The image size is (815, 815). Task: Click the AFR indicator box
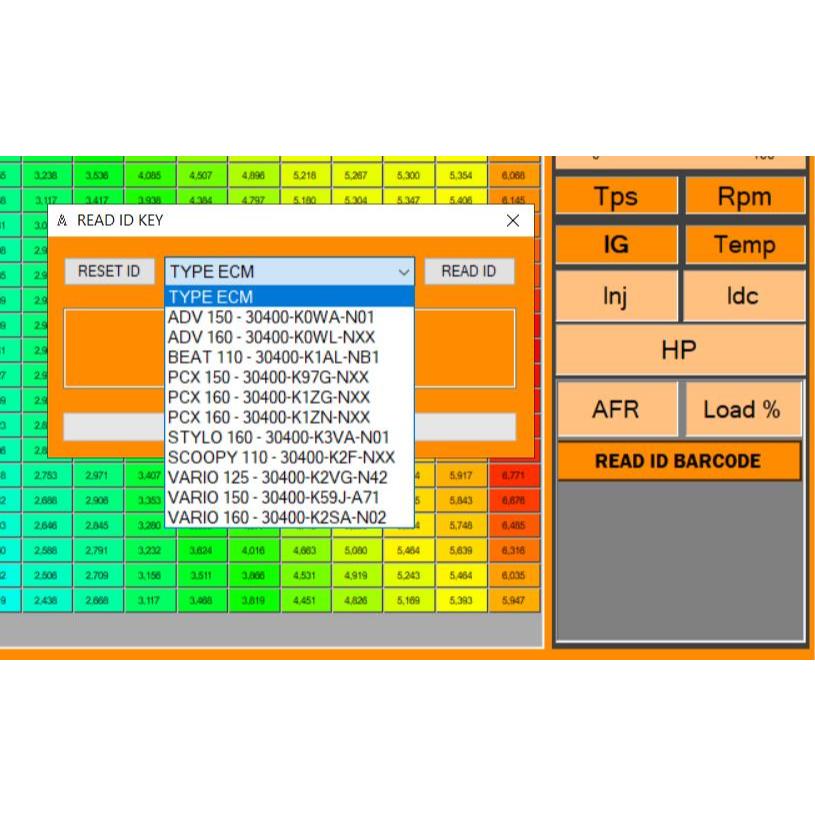point(617,410)
